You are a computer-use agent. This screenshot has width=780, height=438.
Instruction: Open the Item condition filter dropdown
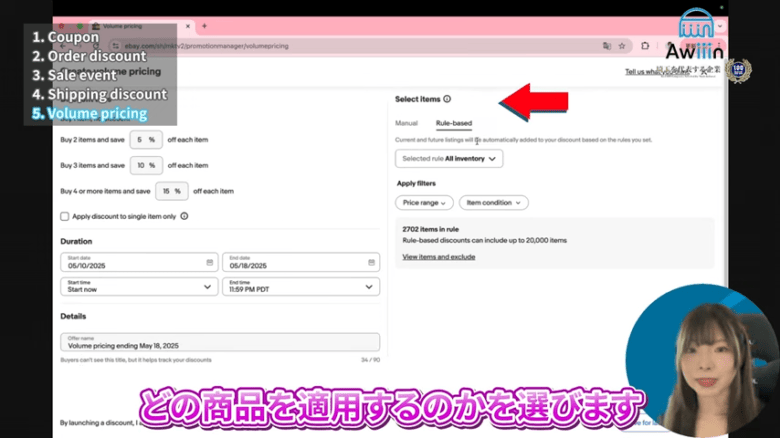493,202
